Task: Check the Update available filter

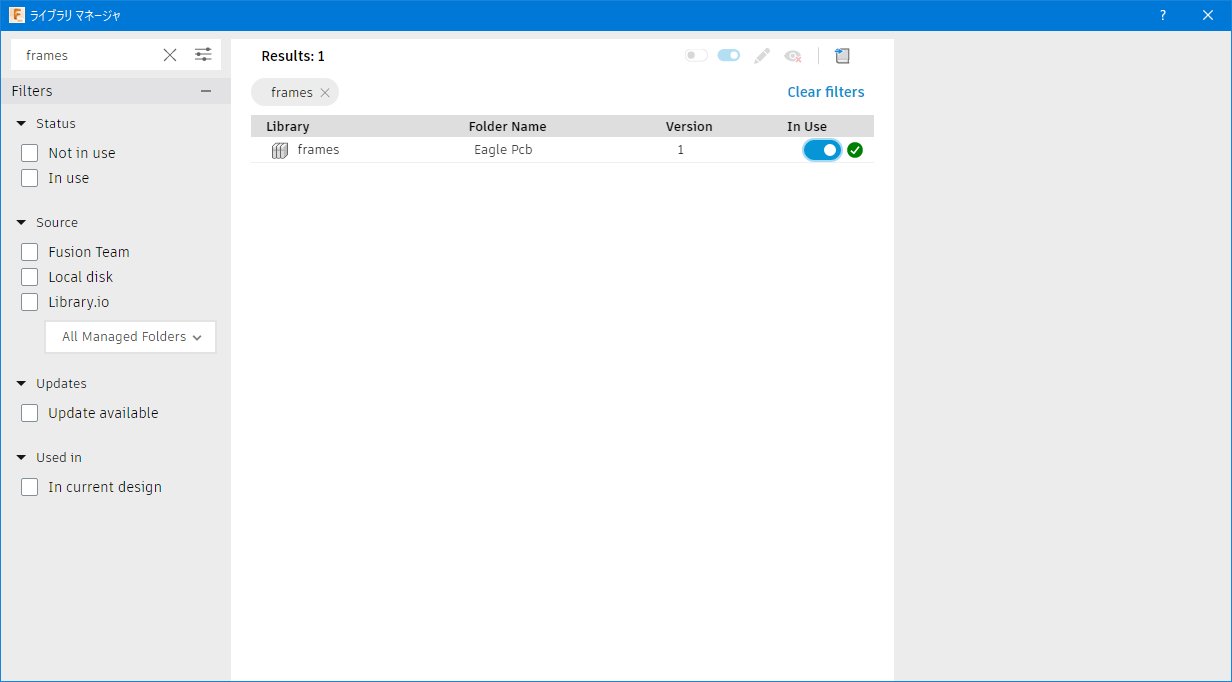Action: 30,413
